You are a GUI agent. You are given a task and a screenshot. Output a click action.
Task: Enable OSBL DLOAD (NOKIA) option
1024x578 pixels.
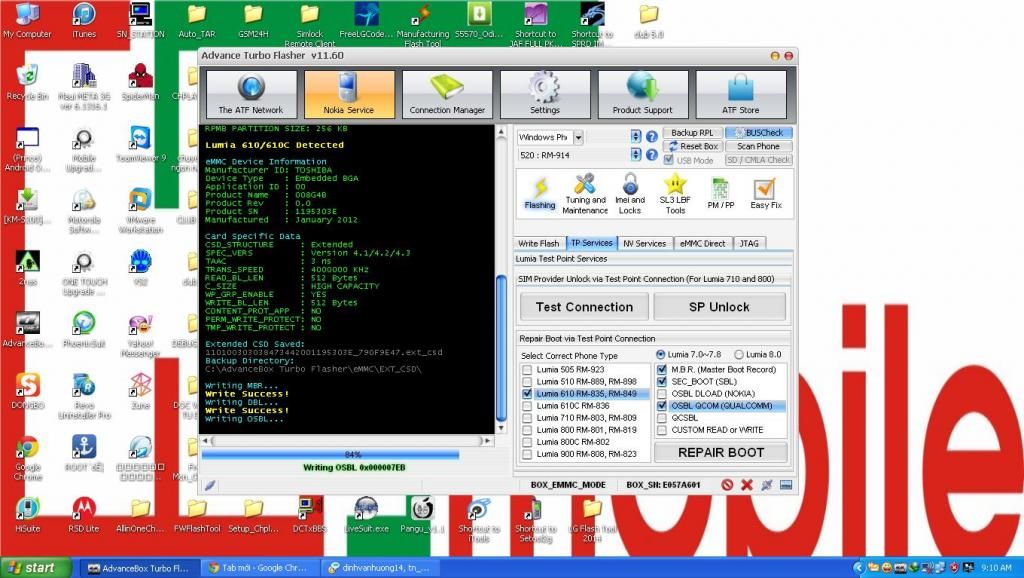662,394
